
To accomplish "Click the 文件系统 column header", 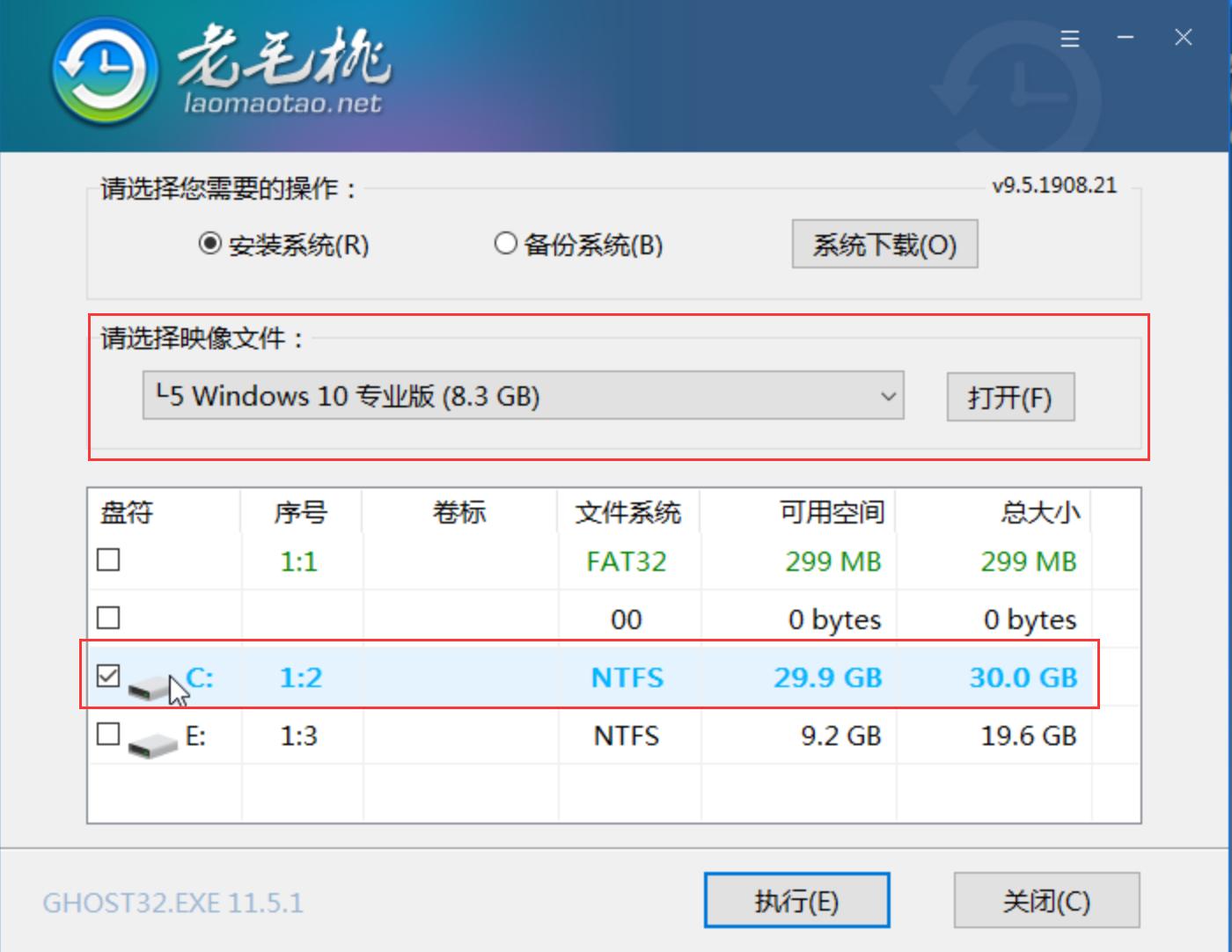I will click(x=627, y=511).
